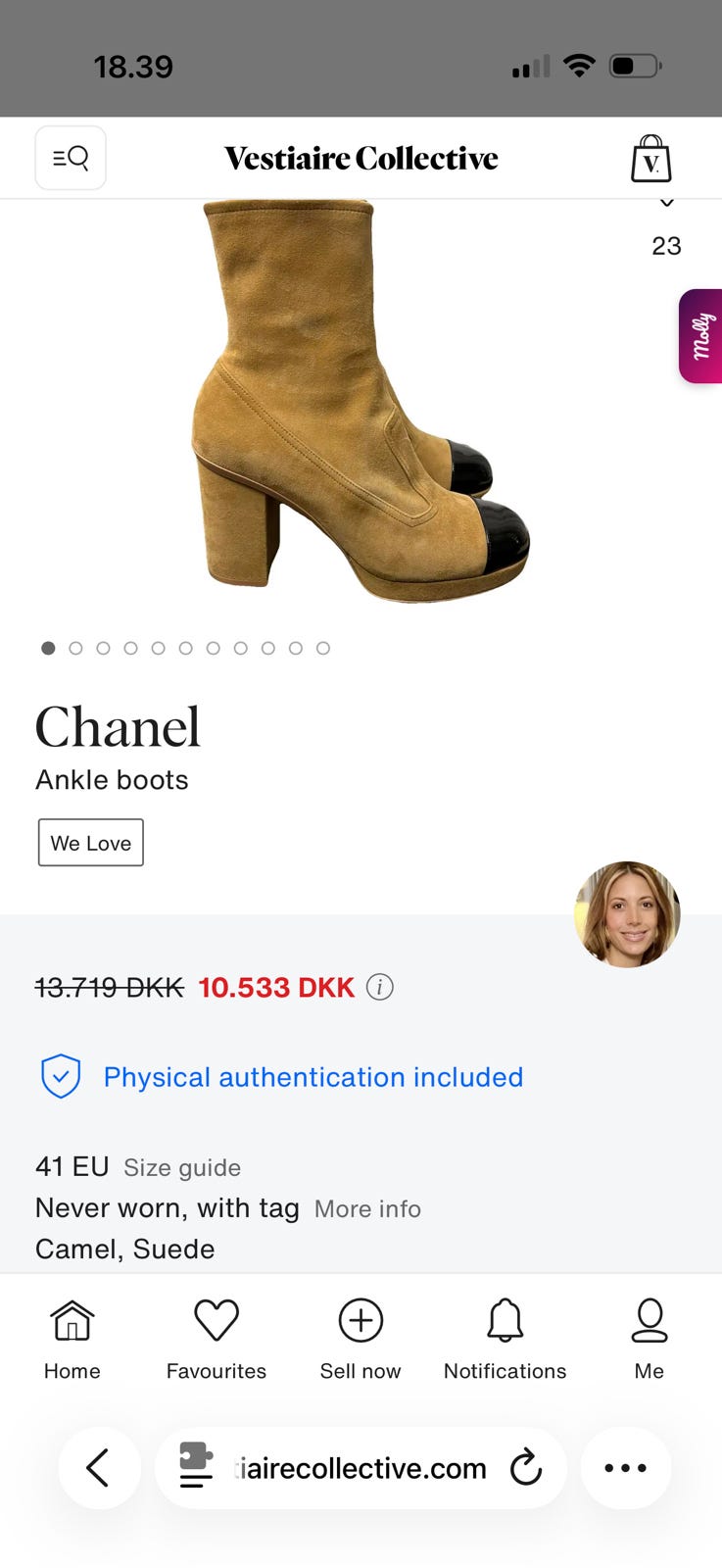
Task: Tap More info about condition
Action: (367, 1208)
